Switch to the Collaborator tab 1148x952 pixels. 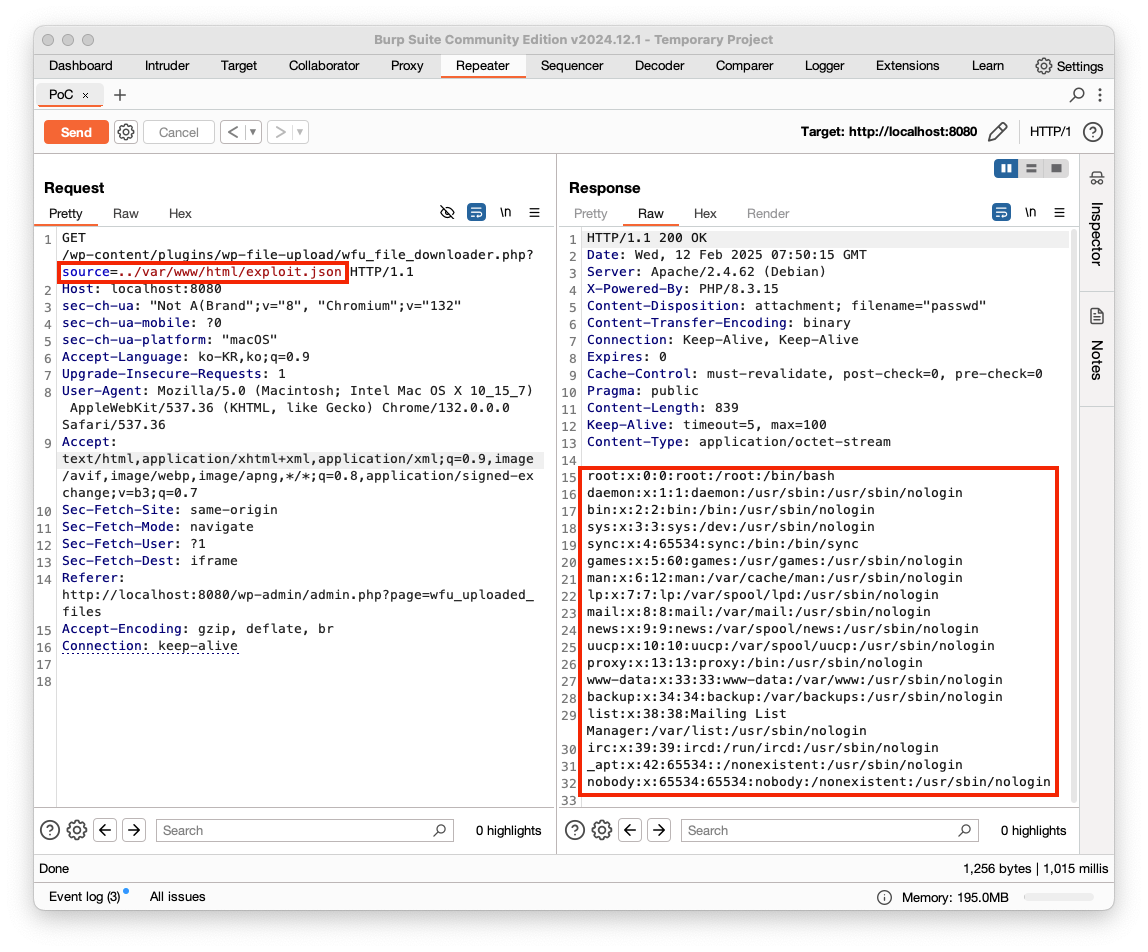[324, 65]
